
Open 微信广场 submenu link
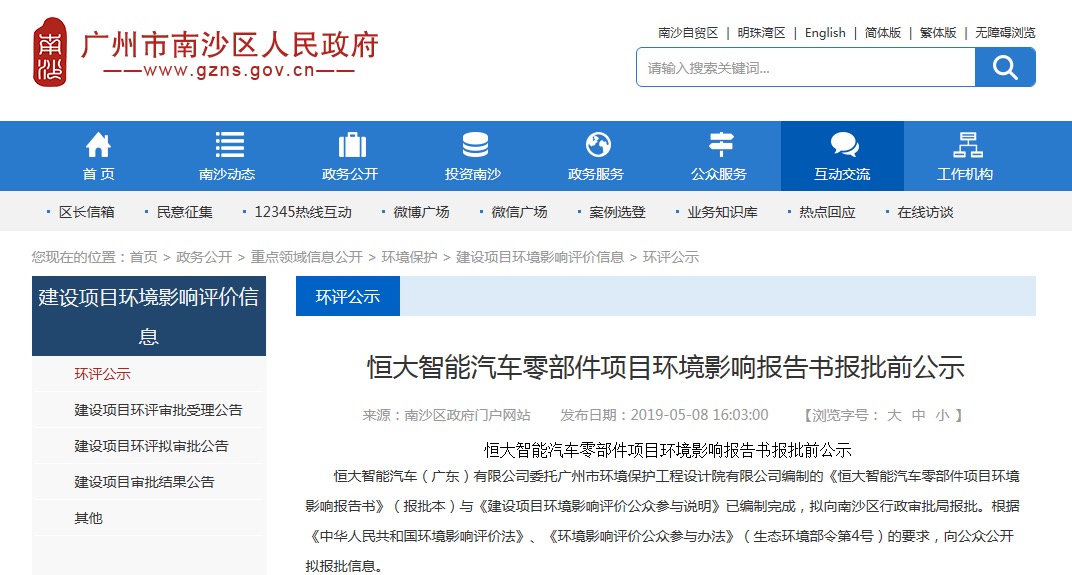pyautogui.click(x=519, y=212)
